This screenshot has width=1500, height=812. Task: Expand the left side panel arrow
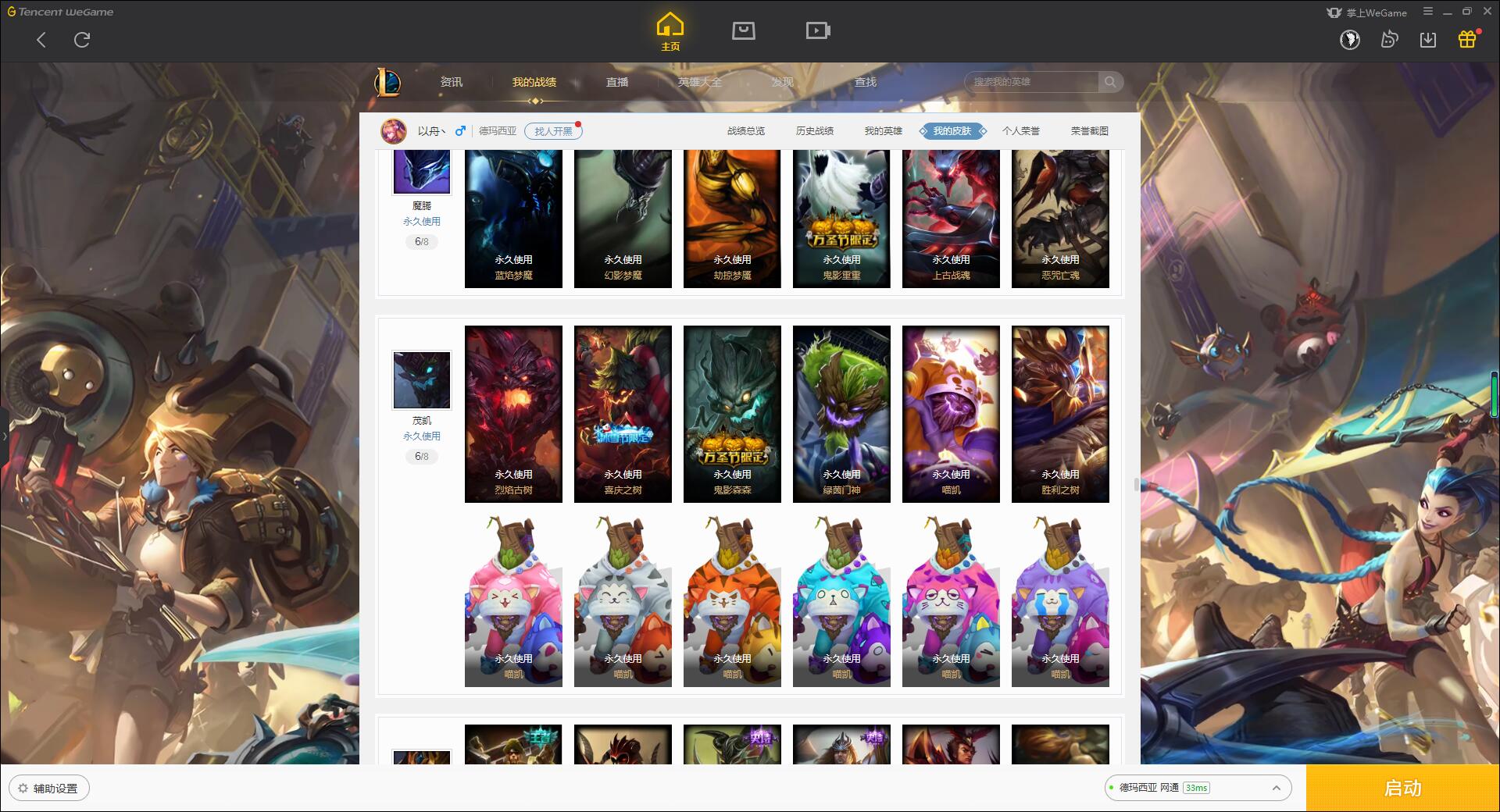click(4, 436)
